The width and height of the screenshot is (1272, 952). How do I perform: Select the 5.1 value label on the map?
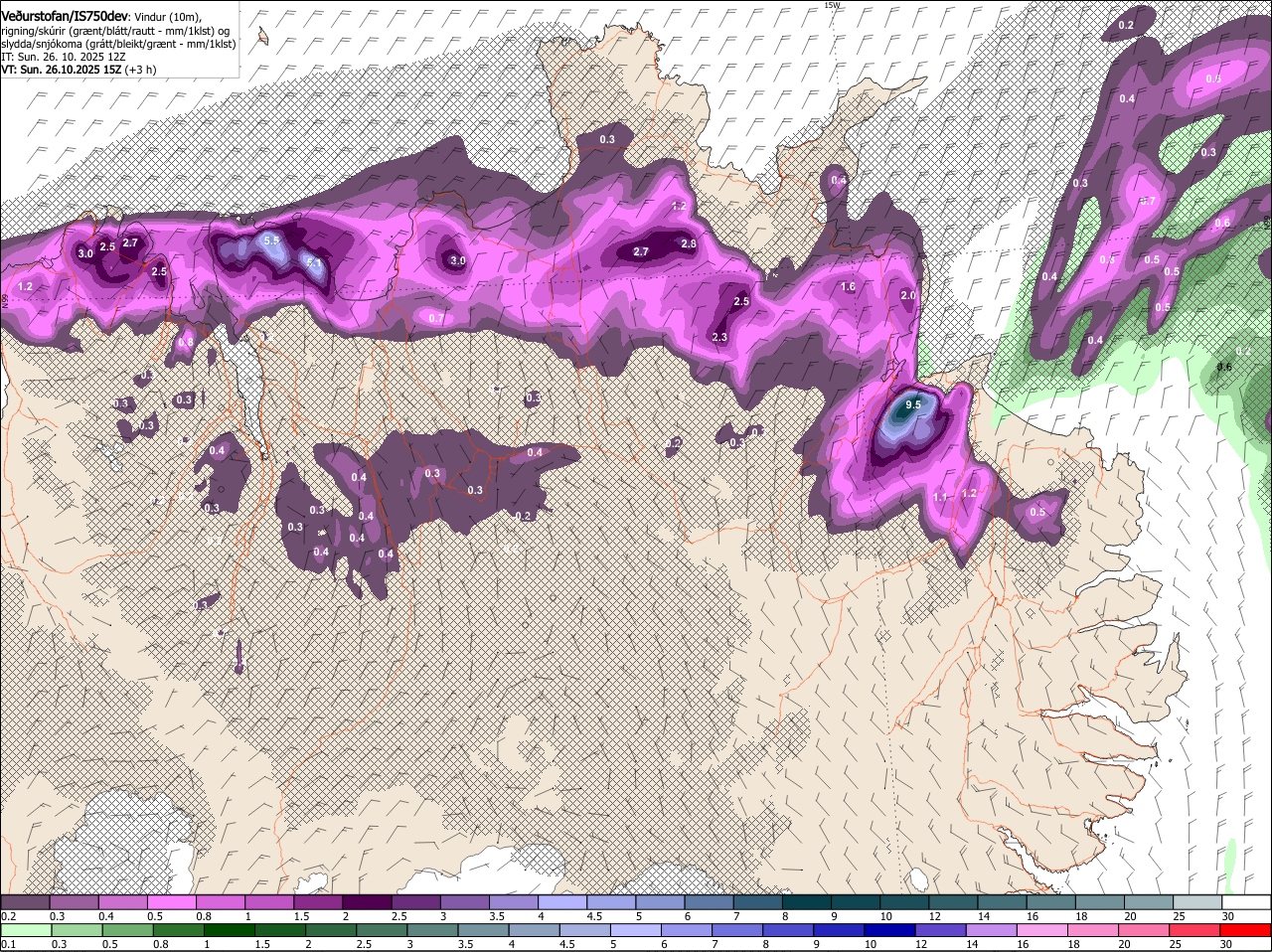(313, 263)
